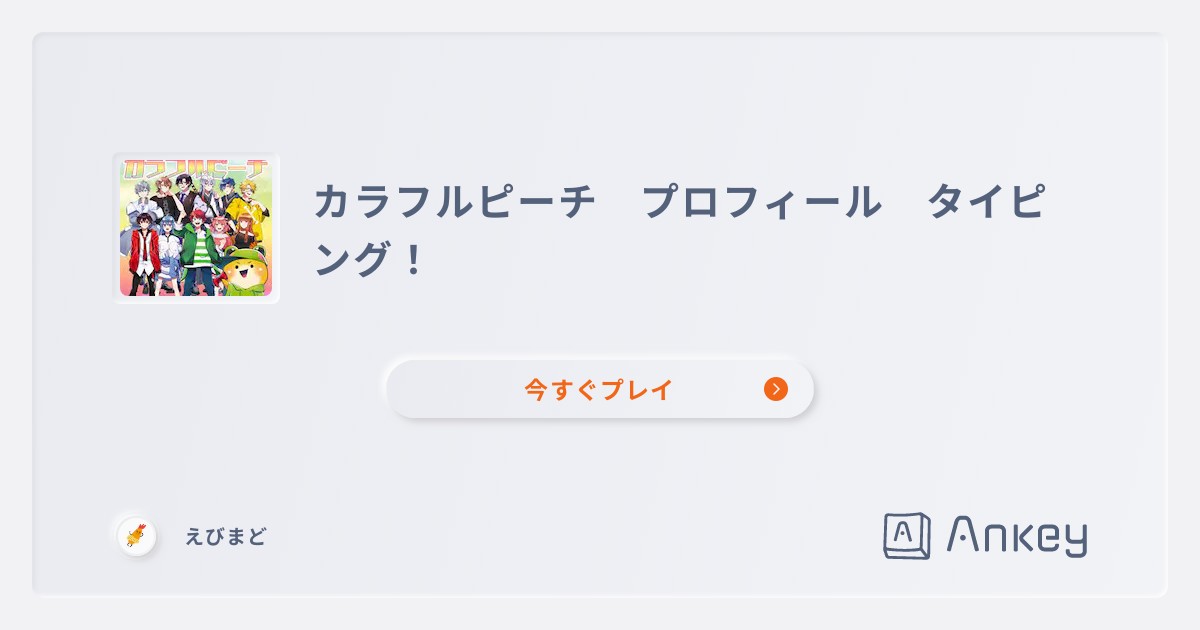
Task: Select the white circle behind the shrimp icon
Action: pyautogui.click(x=138, y=536)
